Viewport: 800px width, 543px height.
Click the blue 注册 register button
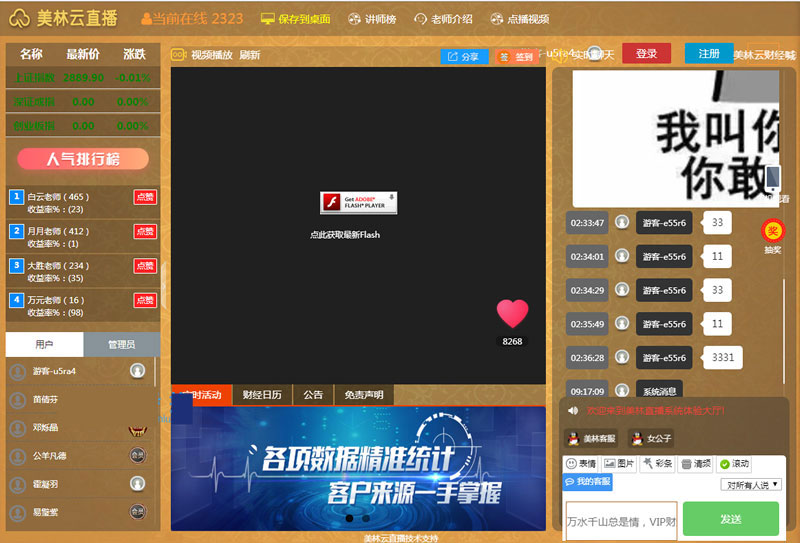[x=708, y=54]
